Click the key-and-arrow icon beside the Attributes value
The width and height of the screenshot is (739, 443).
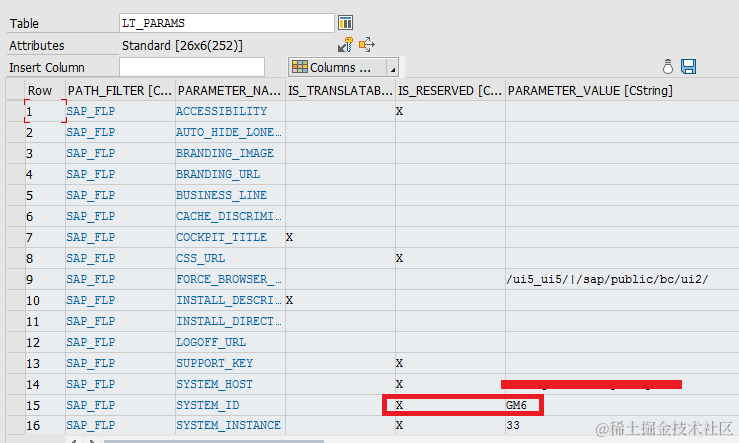(x=345, y=45)
